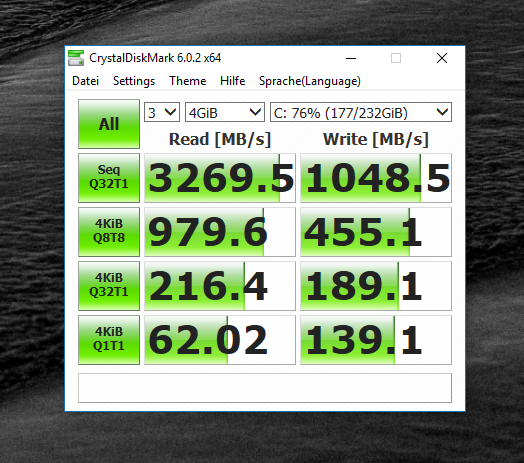
Task: Open the test count dropdown showing 3
Action: [x=162, y=112]
